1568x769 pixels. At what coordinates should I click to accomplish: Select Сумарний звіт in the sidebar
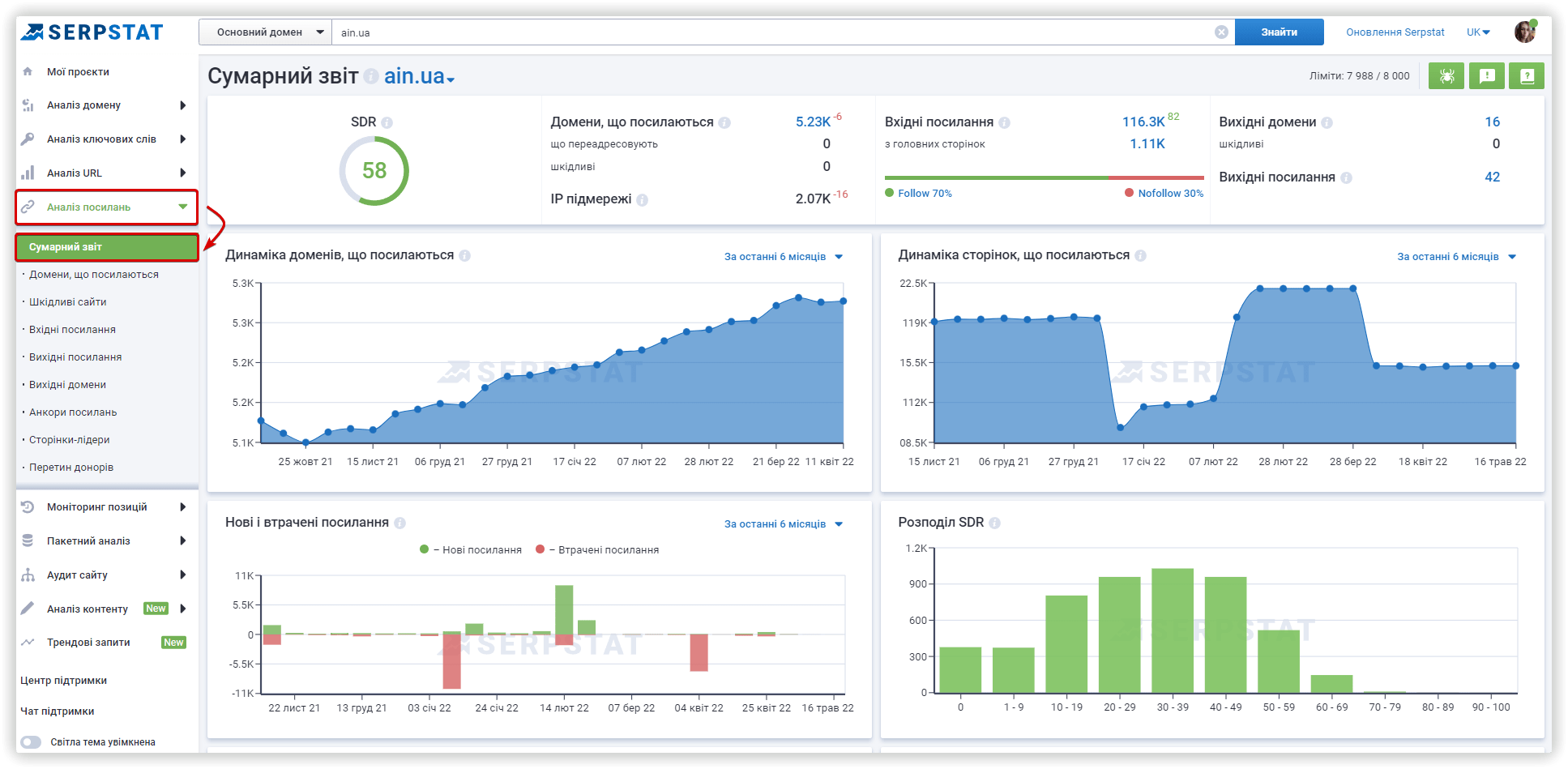107,247
